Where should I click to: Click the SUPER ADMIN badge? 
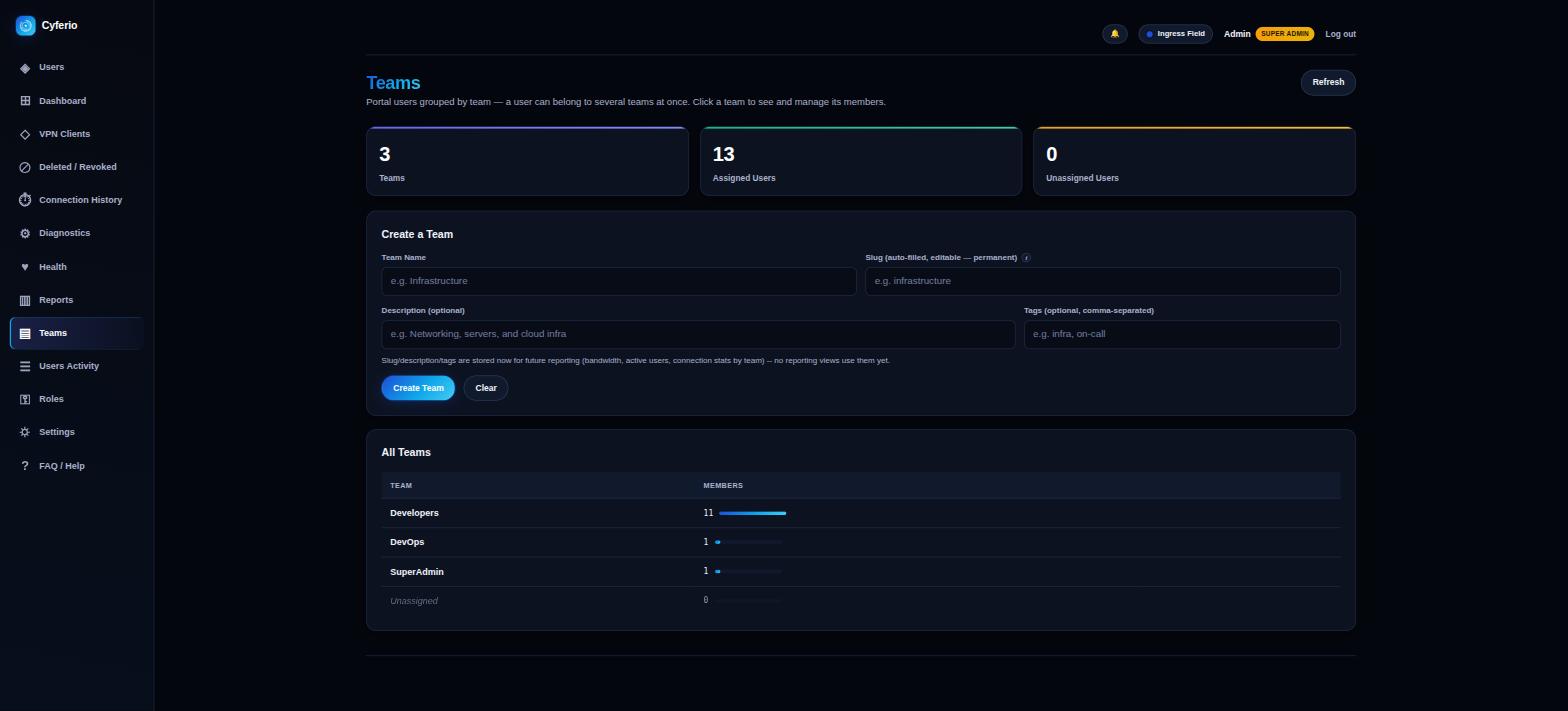[1284, 34]
